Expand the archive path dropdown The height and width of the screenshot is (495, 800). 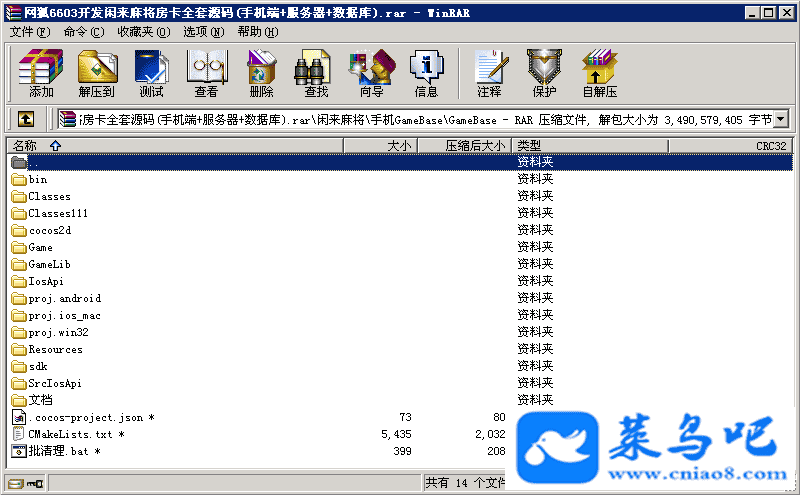[781, 119]
